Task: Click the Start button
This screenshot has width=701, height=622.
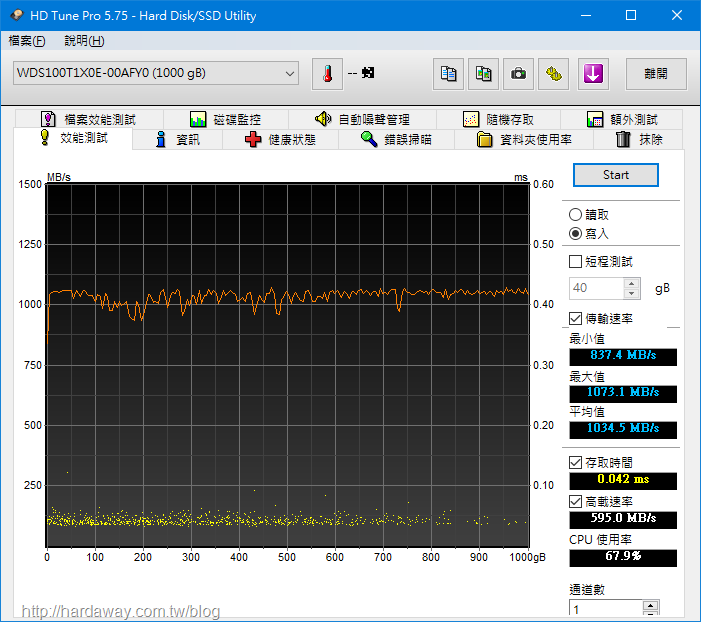Action: (x=616, y=175)
